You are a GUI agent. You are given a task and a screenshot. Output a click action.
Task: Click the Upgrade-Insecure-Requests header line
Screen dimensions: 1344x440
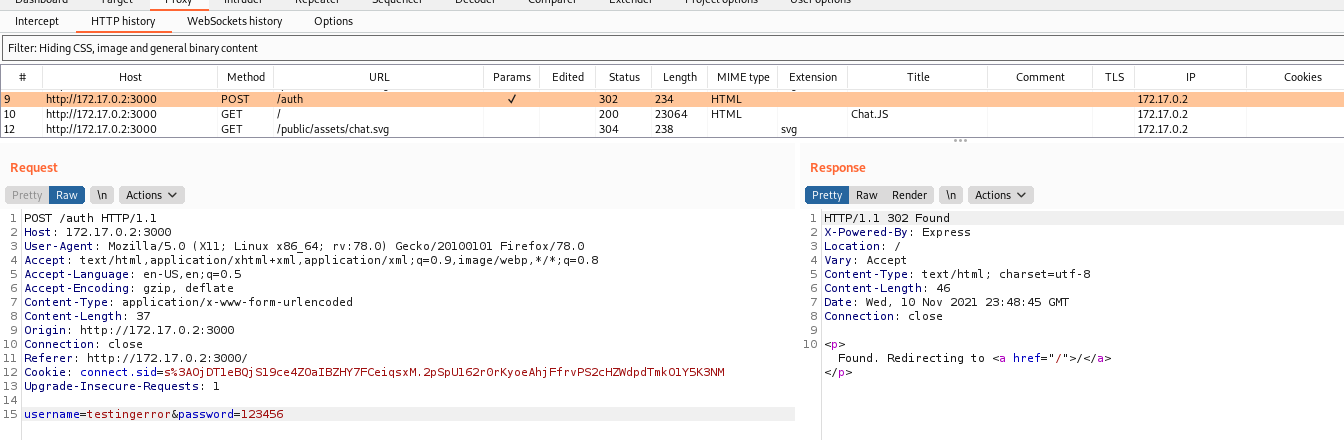point(122,386)
